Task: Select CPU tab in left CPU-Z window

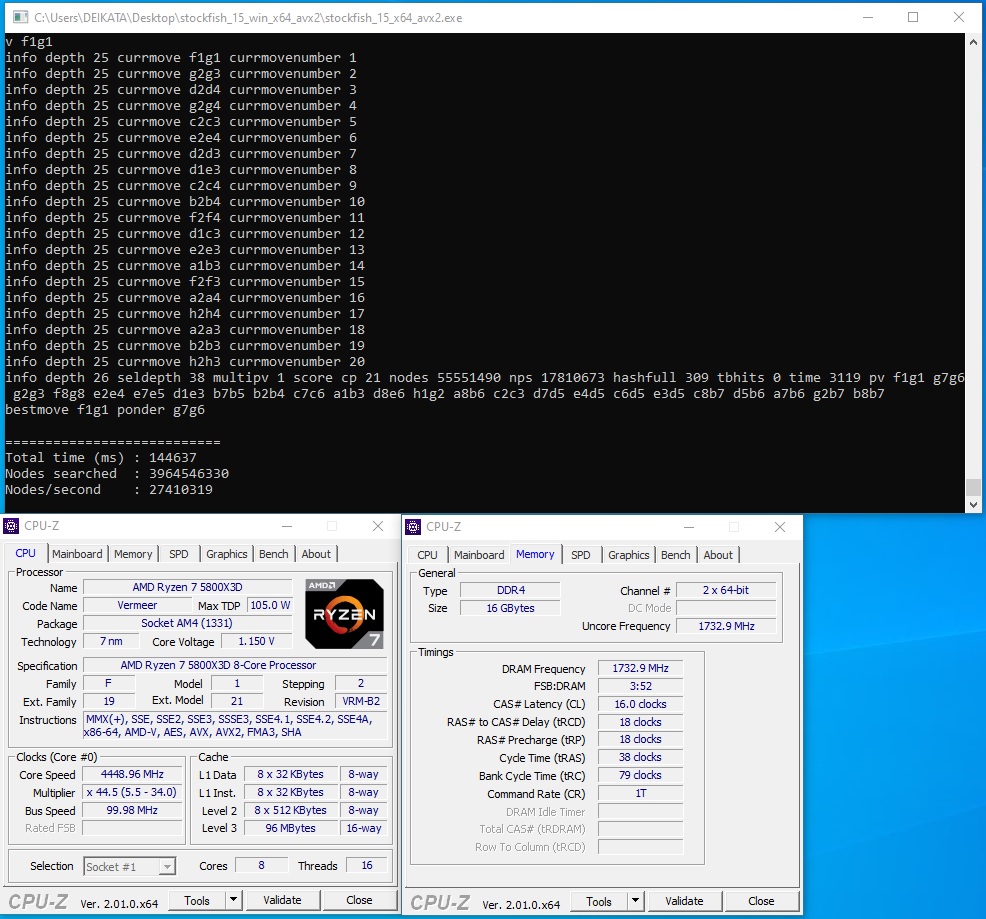Action: 25,554
